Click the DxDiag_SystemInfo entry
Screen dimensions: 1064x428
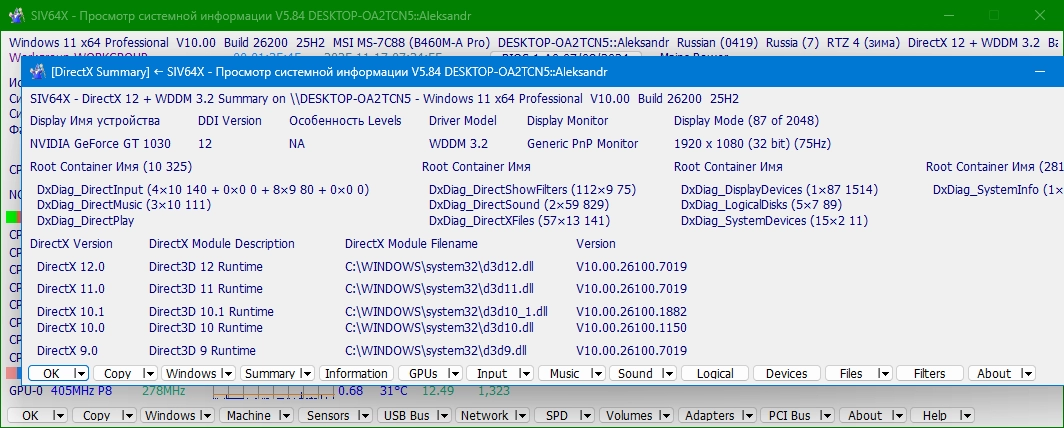(x=998, y=190)
